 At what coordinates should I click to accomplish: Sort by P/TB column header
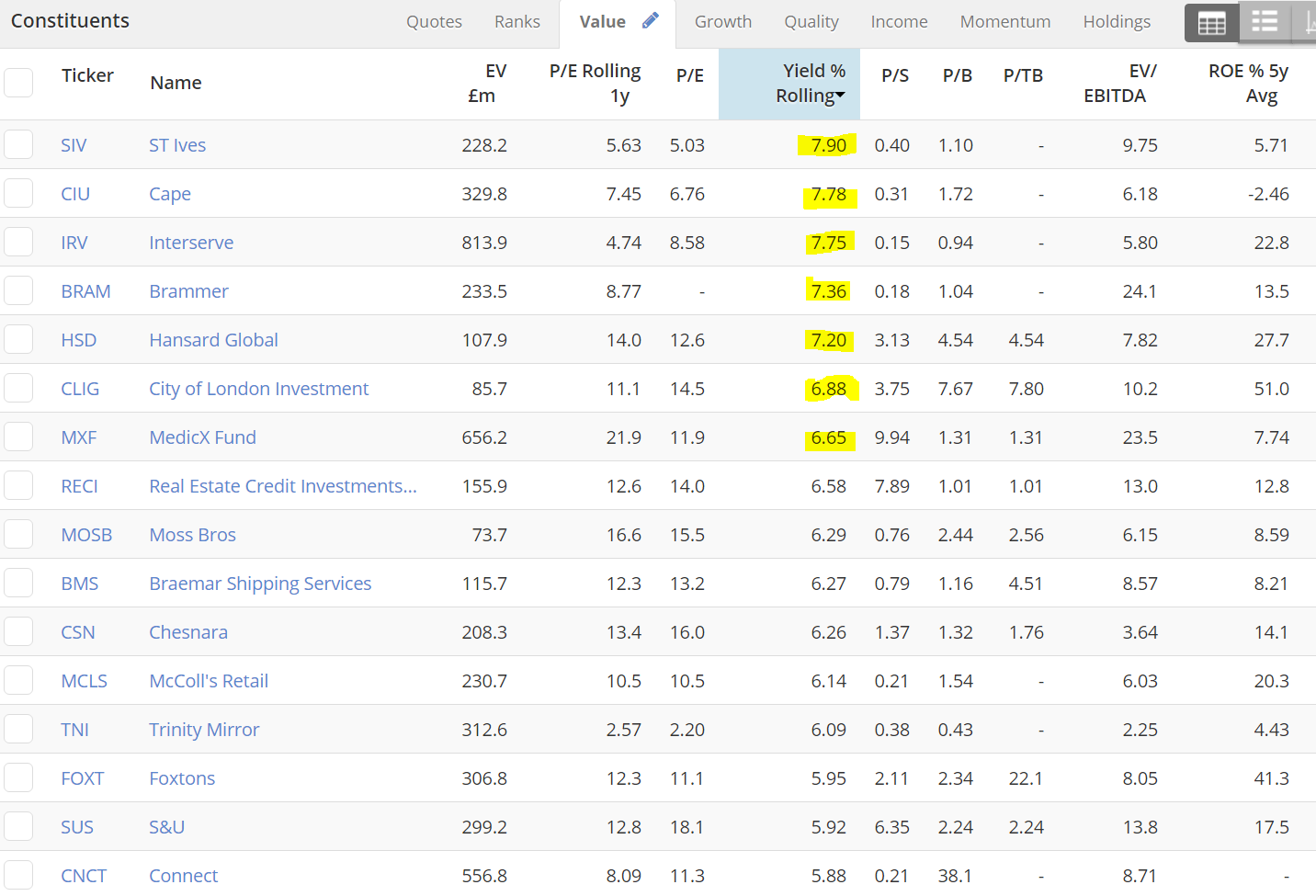click(x=1023, y=75)
